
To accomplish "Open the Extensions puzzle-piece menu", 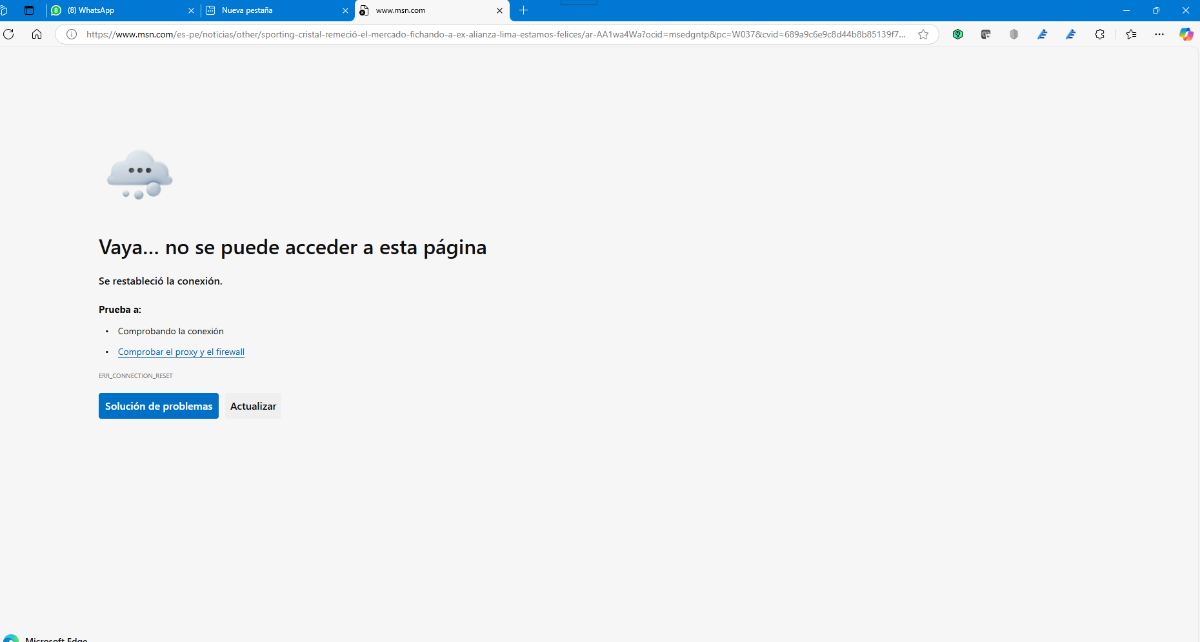I will click(x=1100, y=34).
